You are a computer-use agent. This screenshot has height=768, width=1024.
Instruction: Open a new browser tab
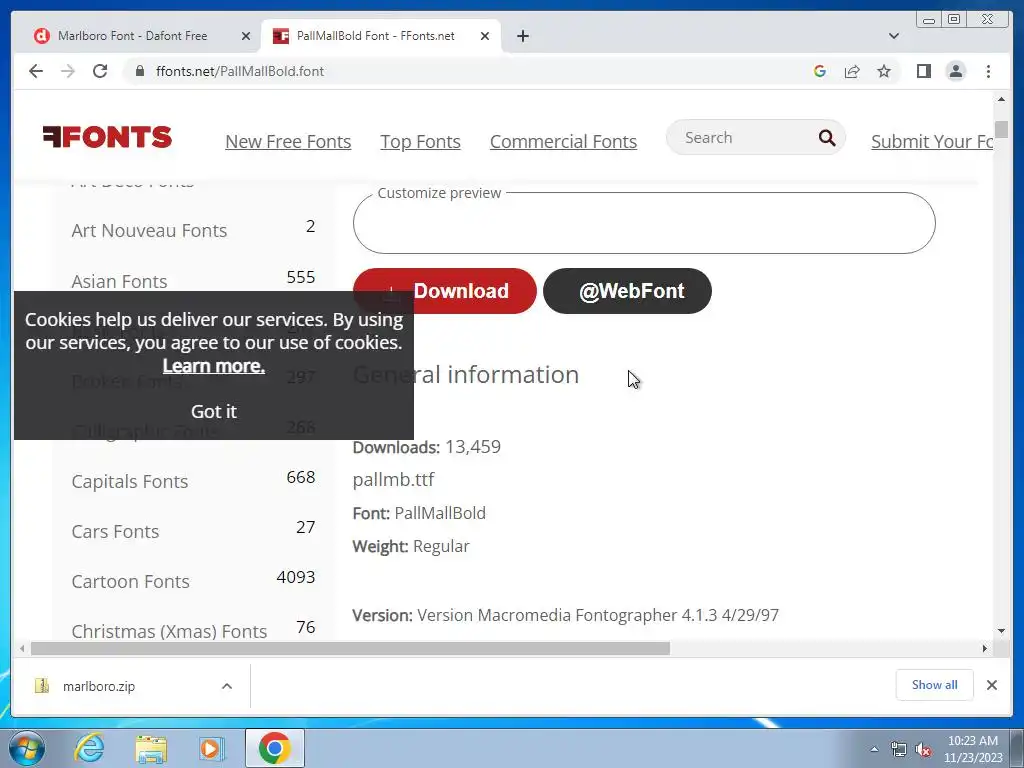pyautogui.click(x=522, y=36)
